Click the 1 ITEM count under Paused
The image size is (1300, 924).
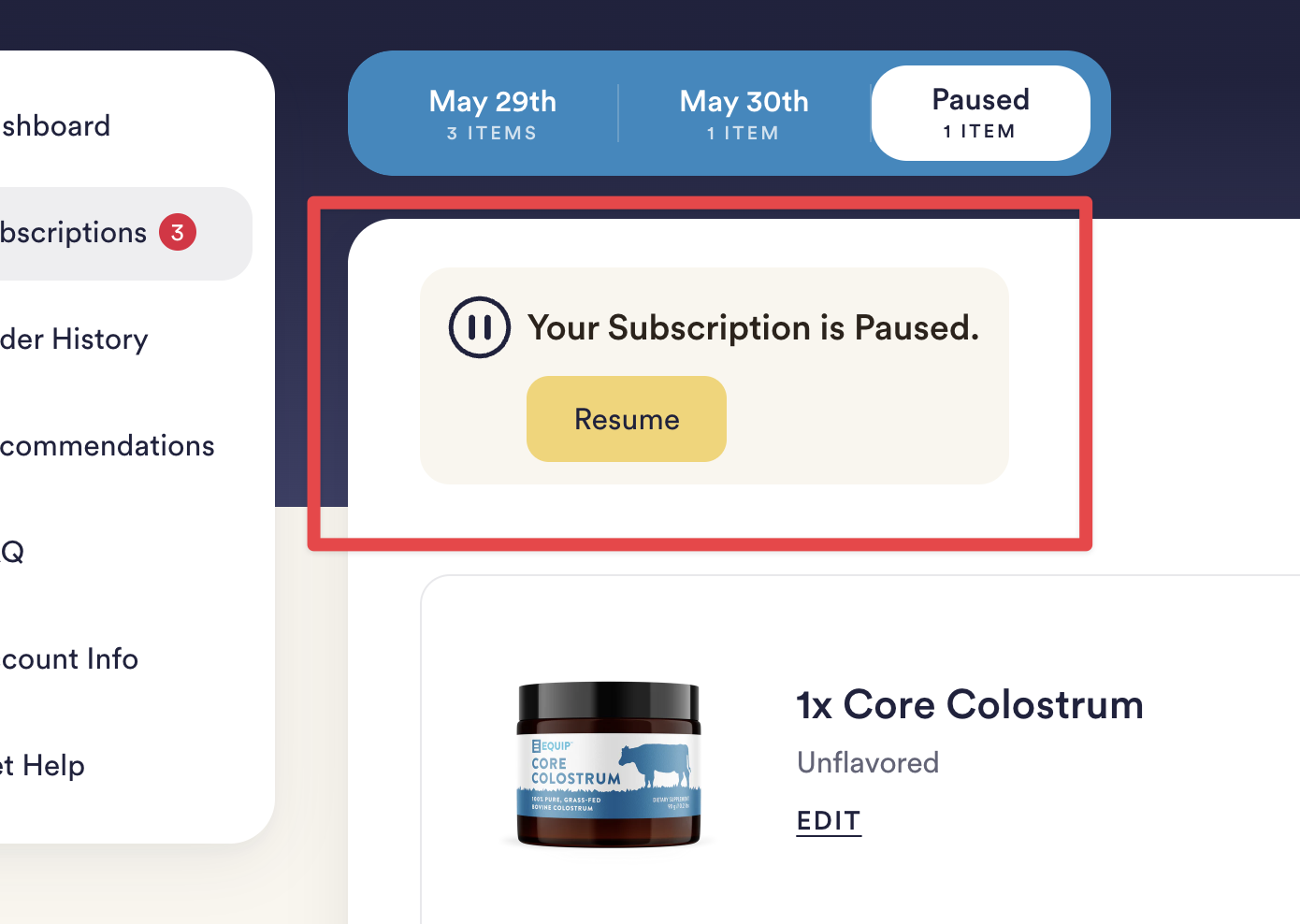pyautogui.click(x=979, y=131)
